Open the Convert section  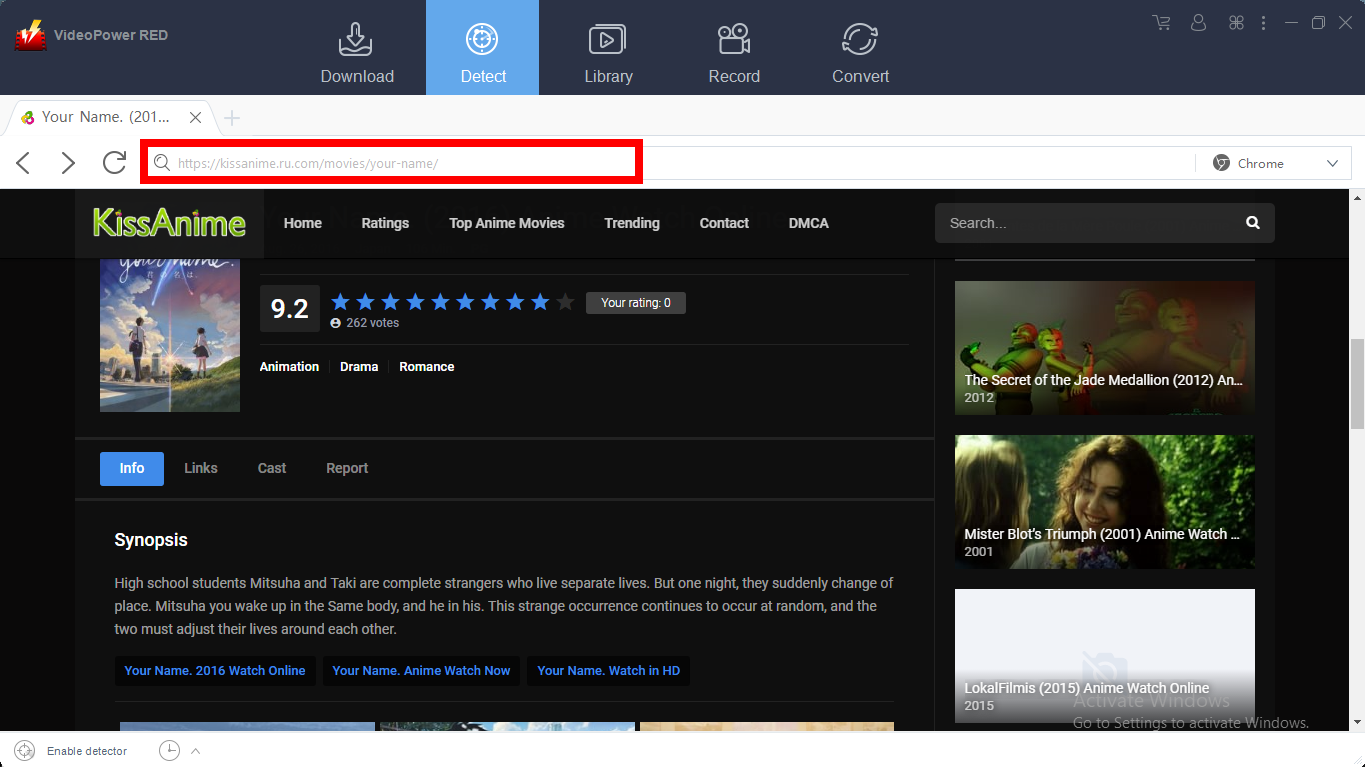[x=860, y=52]
